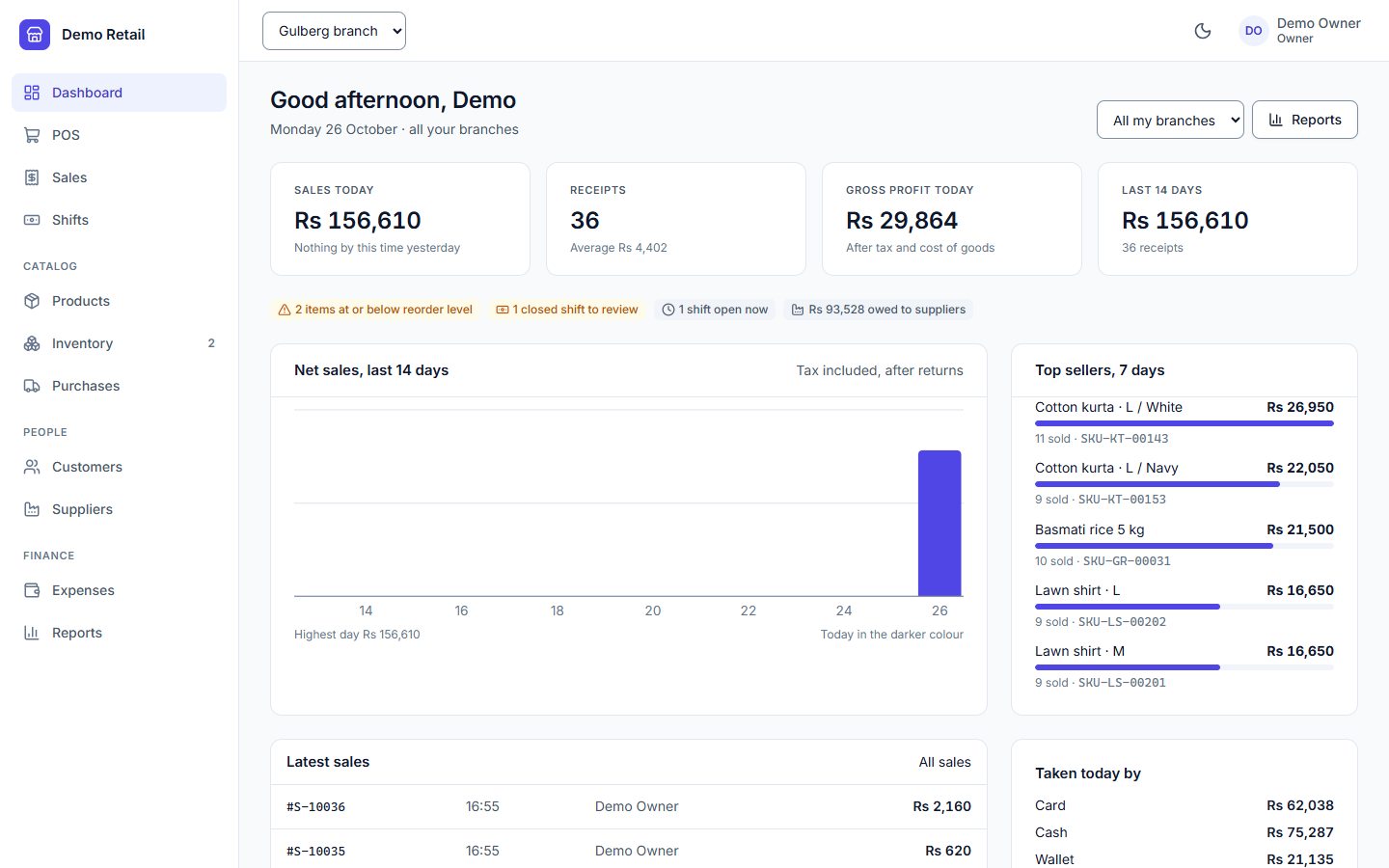Go to Suppliers page

(119, 509)
